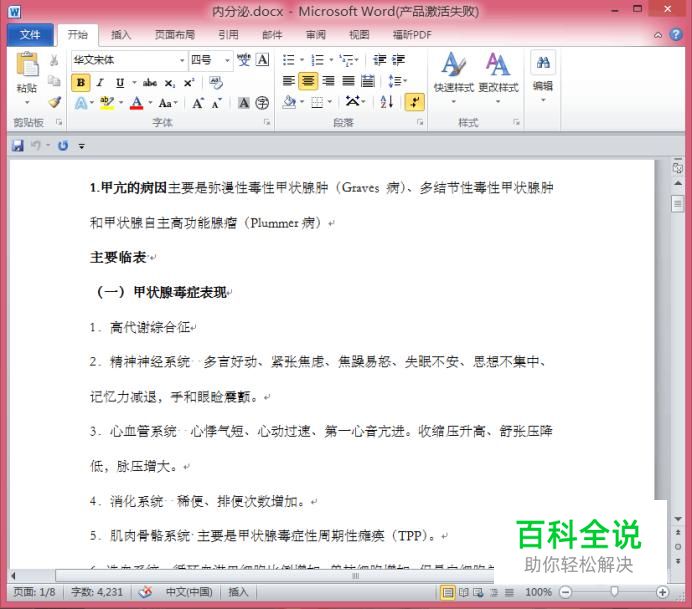The image size is (692, 609).
Task: Toggle character shading A icon
Action: click(x=244, y=103)
